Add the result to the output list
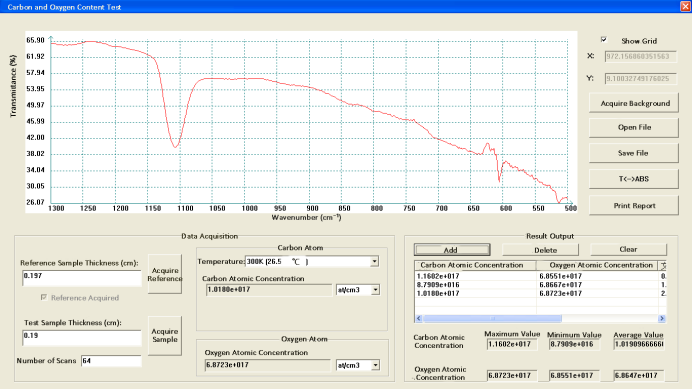 click(452, 250)
